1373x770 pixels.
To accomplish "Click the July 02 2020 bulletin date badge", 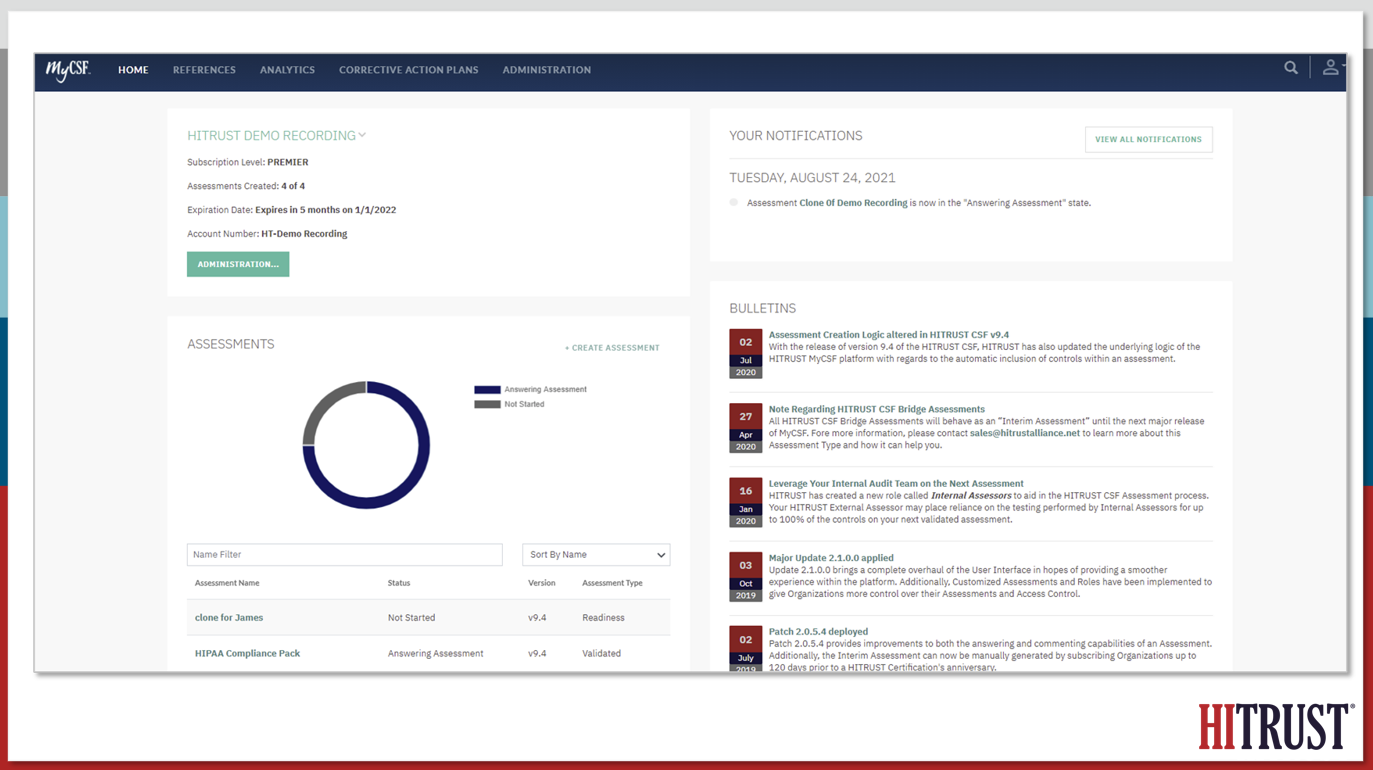I will click(x=746, y=354).
